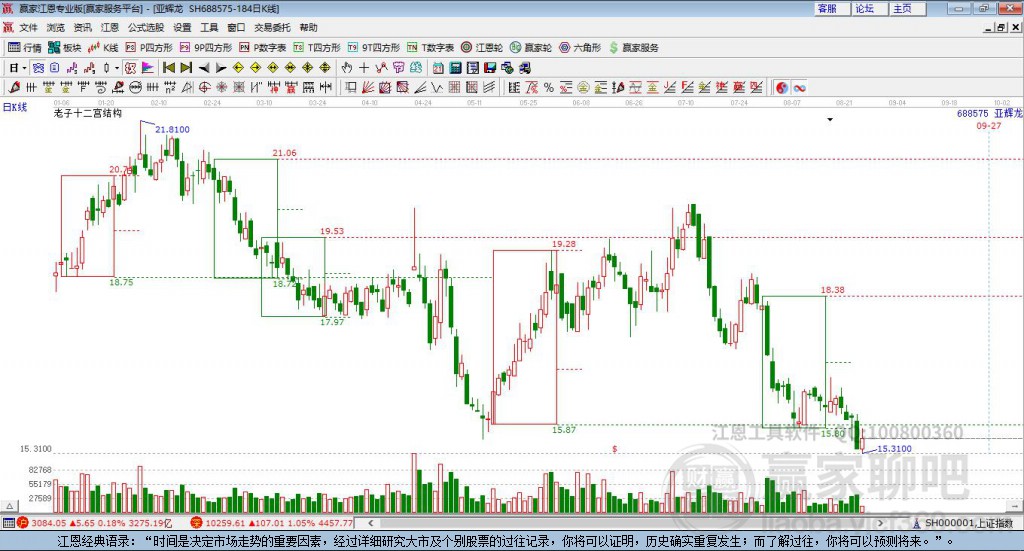The height and width of the screenshot is (551, 1024).
Task: Open the 交易委托 menu
Action: pyautogui.click(x=272, y=27)
